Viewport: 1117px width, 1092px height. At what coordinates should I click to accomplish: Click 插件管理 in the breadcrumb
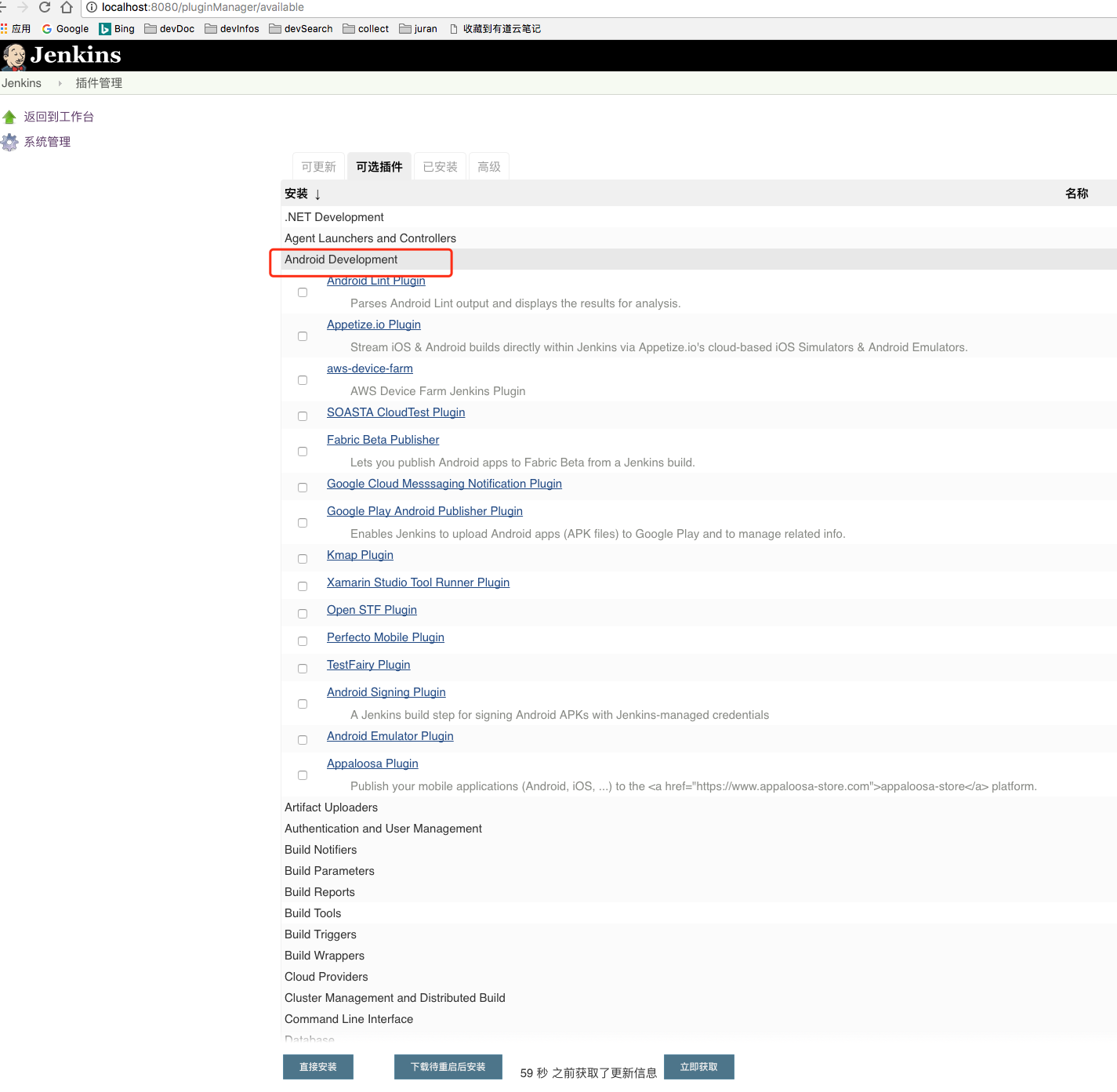(x=99, y=83)
